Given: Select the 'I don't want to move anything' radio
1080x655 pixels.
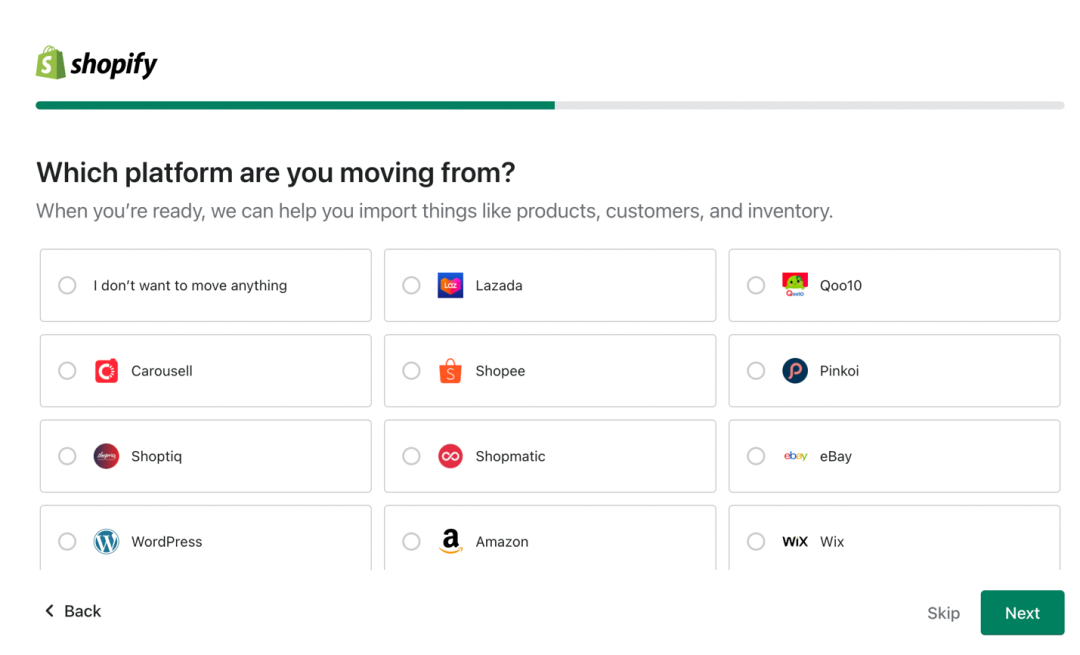Looking at the screenshot, I should click(67, 285).
